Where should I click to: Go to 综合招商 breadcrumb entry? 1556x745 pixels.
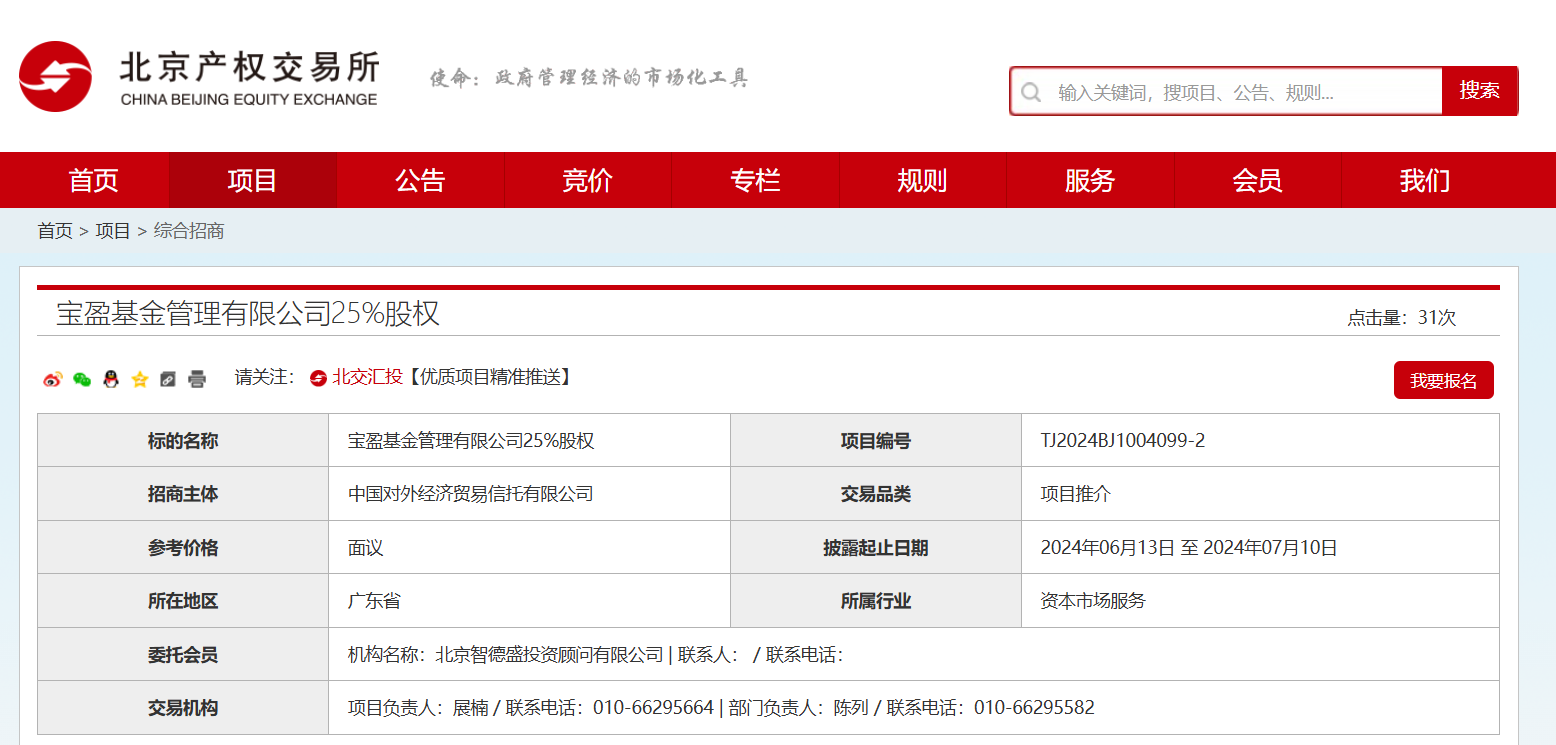click(x=188, y=230)
